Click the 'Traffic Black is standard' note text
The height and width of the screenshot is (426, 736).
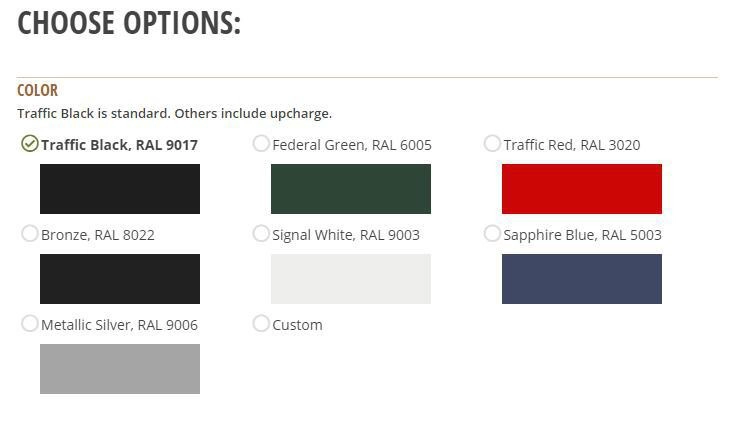coord(175,114)
